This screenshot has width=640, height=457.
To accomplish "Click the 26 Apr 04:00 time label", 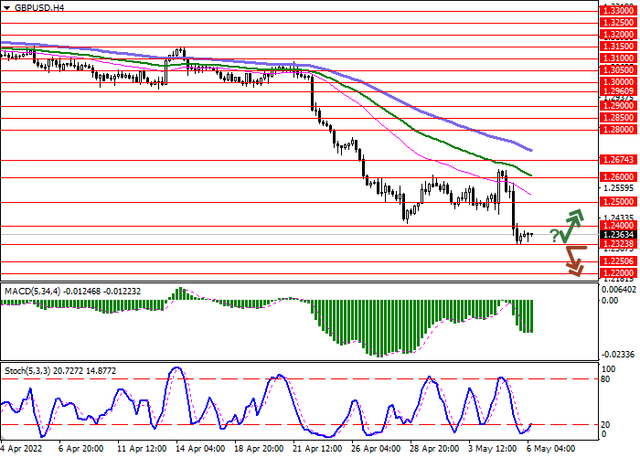I will click(377, 448).
